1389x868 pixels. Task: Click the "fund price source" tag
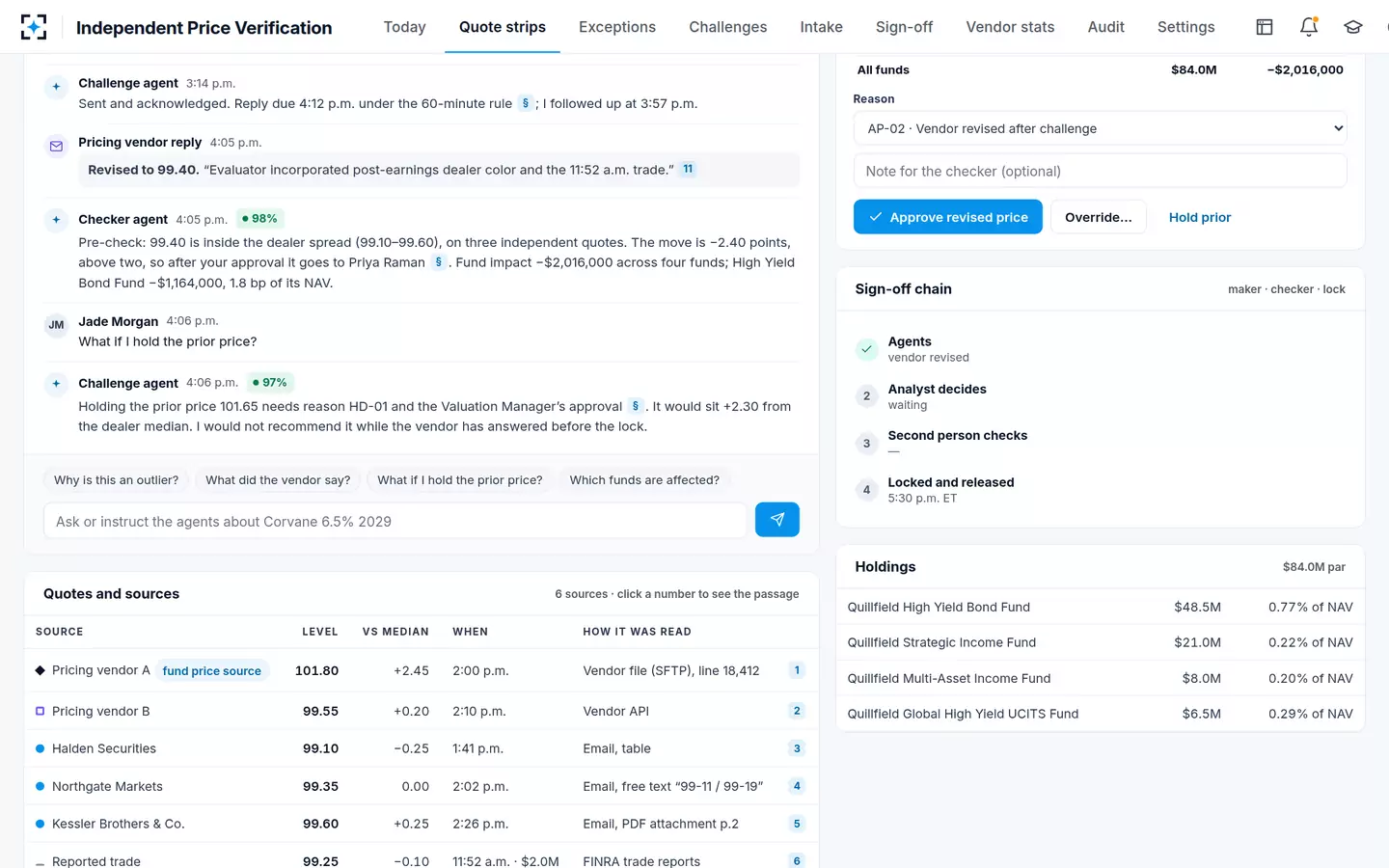click(x=212, y=671)
